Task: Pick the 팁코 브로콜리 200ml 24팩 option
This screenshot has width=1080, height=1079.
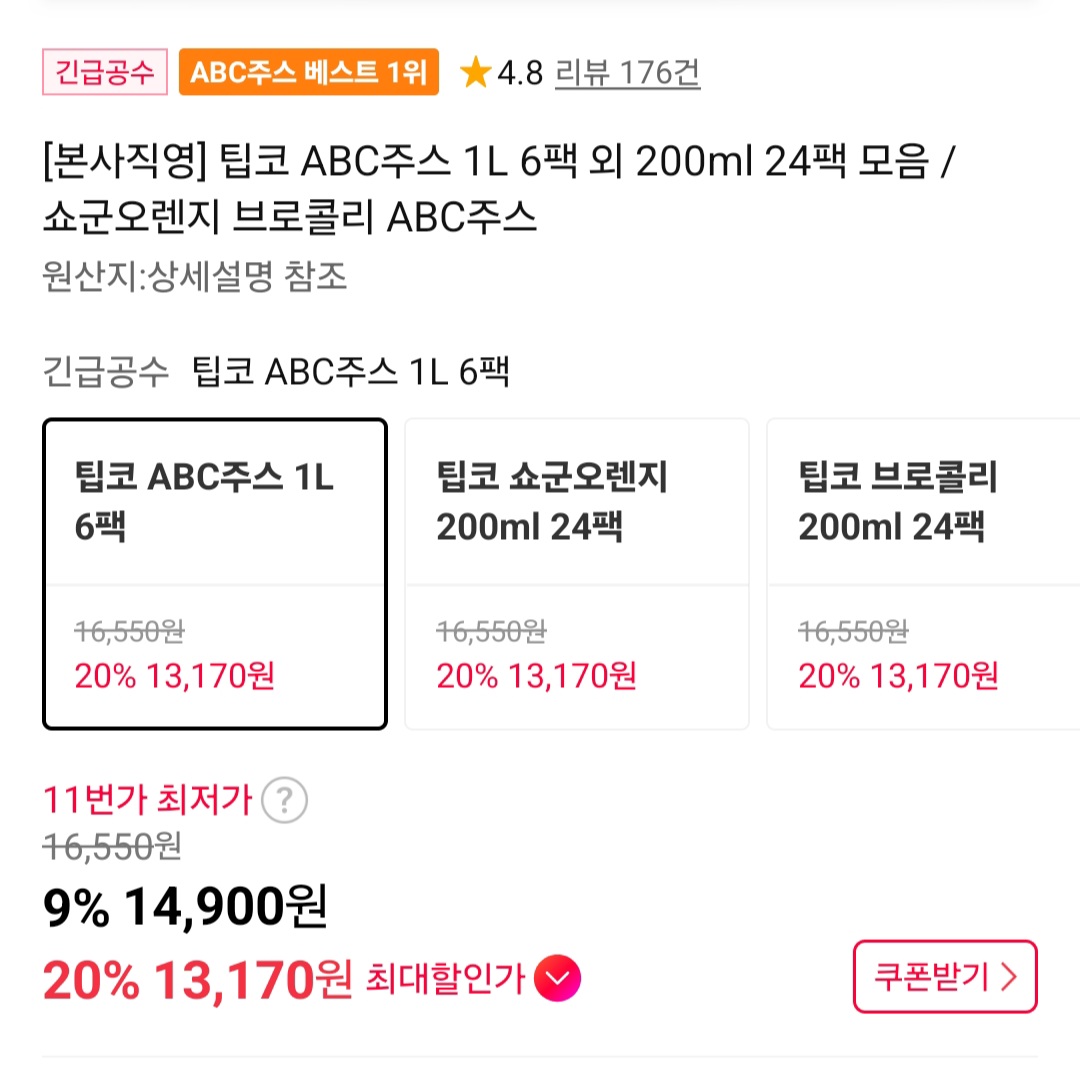Action: 923,574
